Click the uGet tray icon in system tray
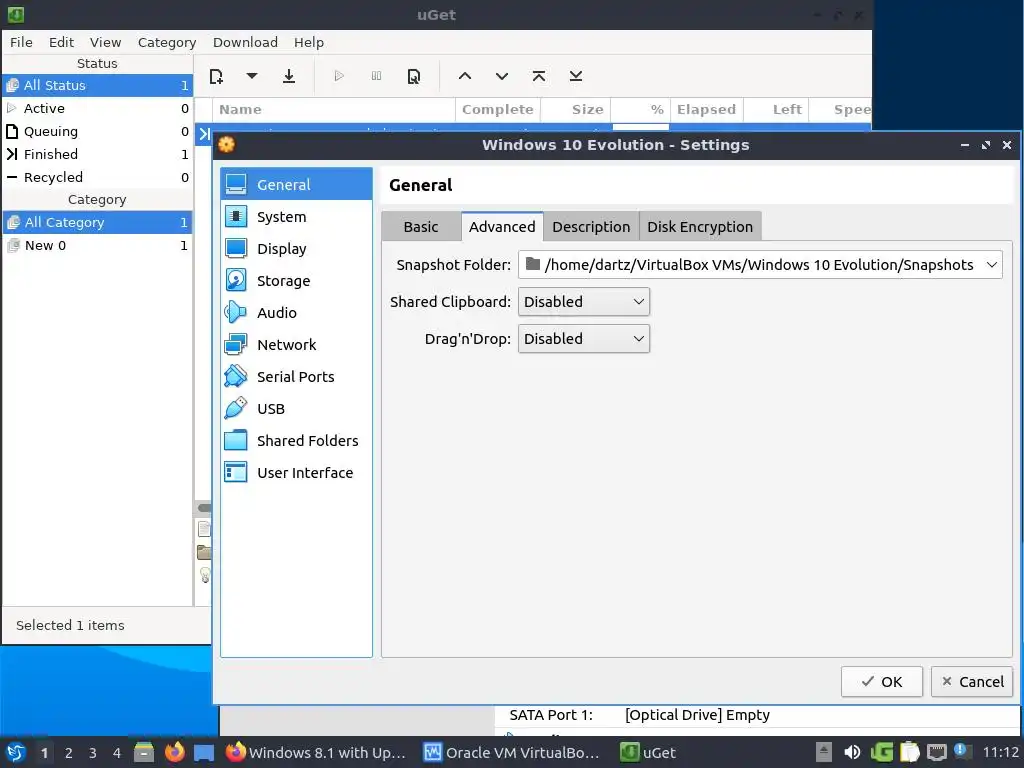This screenshot has width=1024, height=768. (x=881, y=753)
